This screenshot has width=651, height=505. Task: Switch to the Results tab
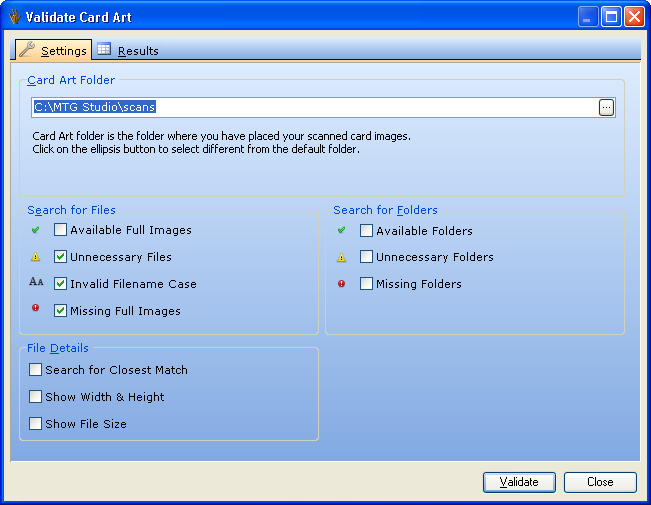128,50
